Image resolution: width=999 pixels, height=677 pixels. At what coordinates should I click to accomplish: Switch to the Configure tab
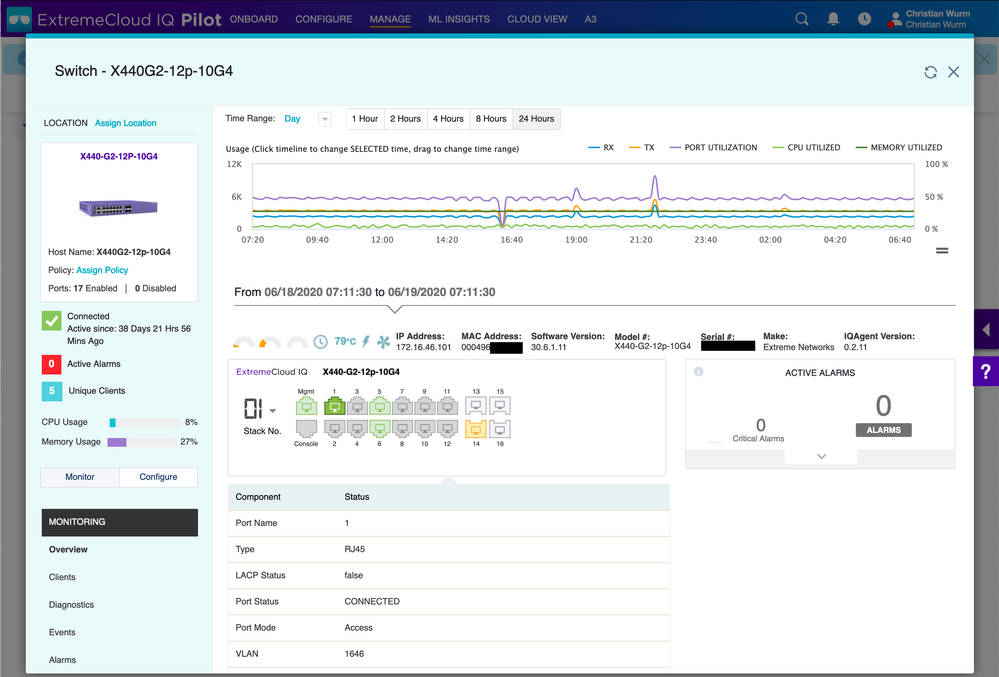coord(158,477)
